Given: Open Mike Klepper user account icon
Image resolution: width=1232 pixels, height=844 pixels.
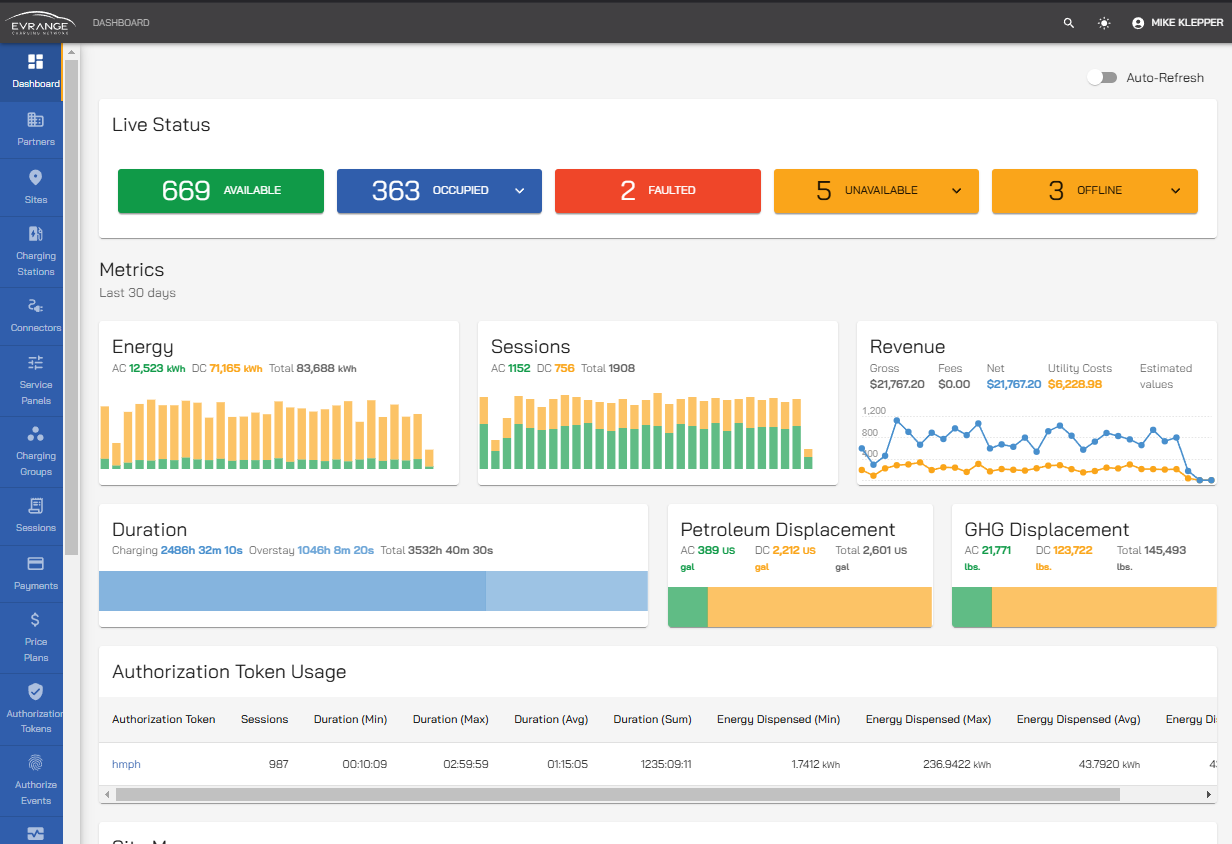Looking at the screenshot, I should (1138, 23).
